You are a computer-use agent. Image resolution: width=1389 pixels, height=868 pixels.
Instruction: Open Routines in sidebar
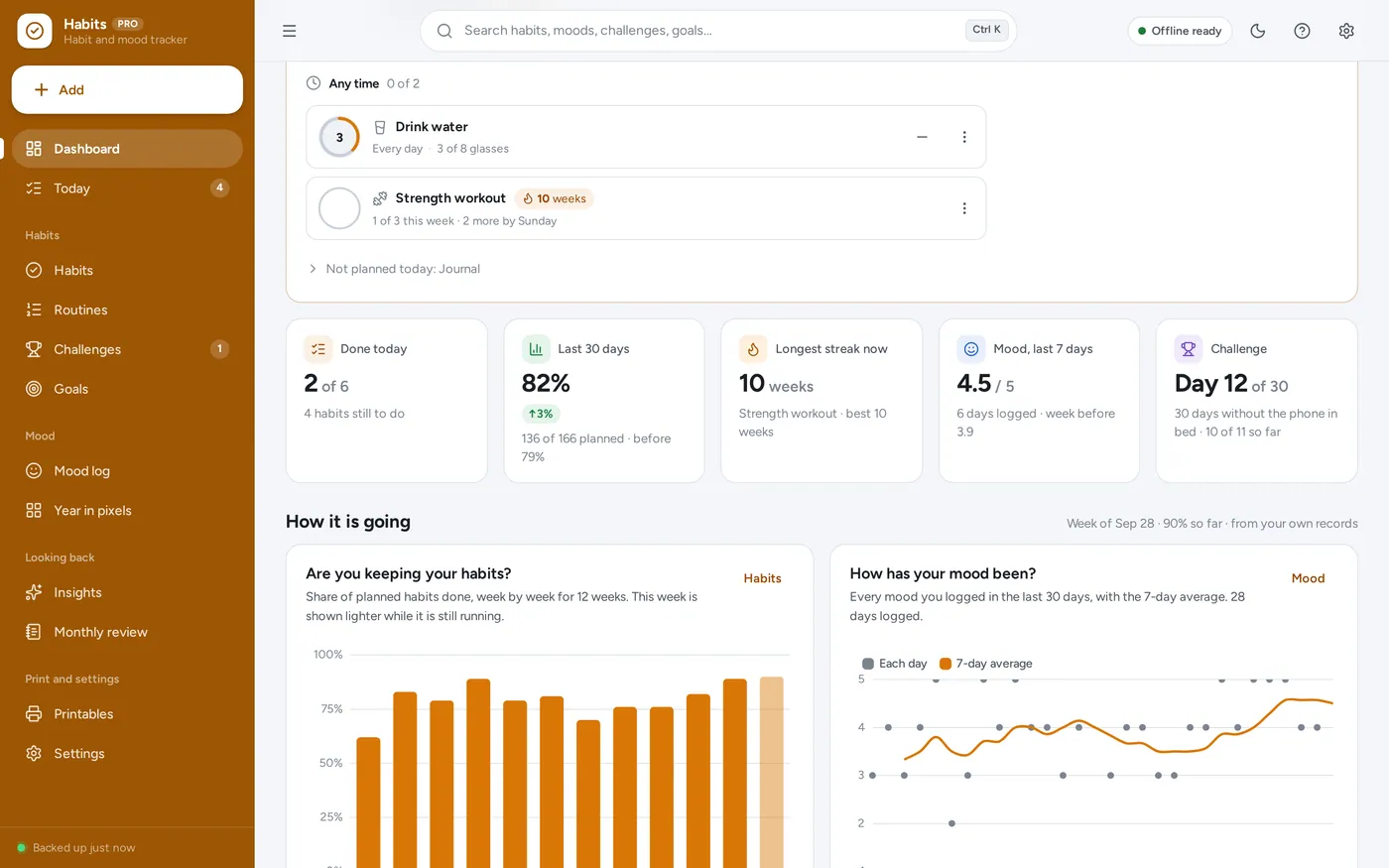click(x=127, y=310)
